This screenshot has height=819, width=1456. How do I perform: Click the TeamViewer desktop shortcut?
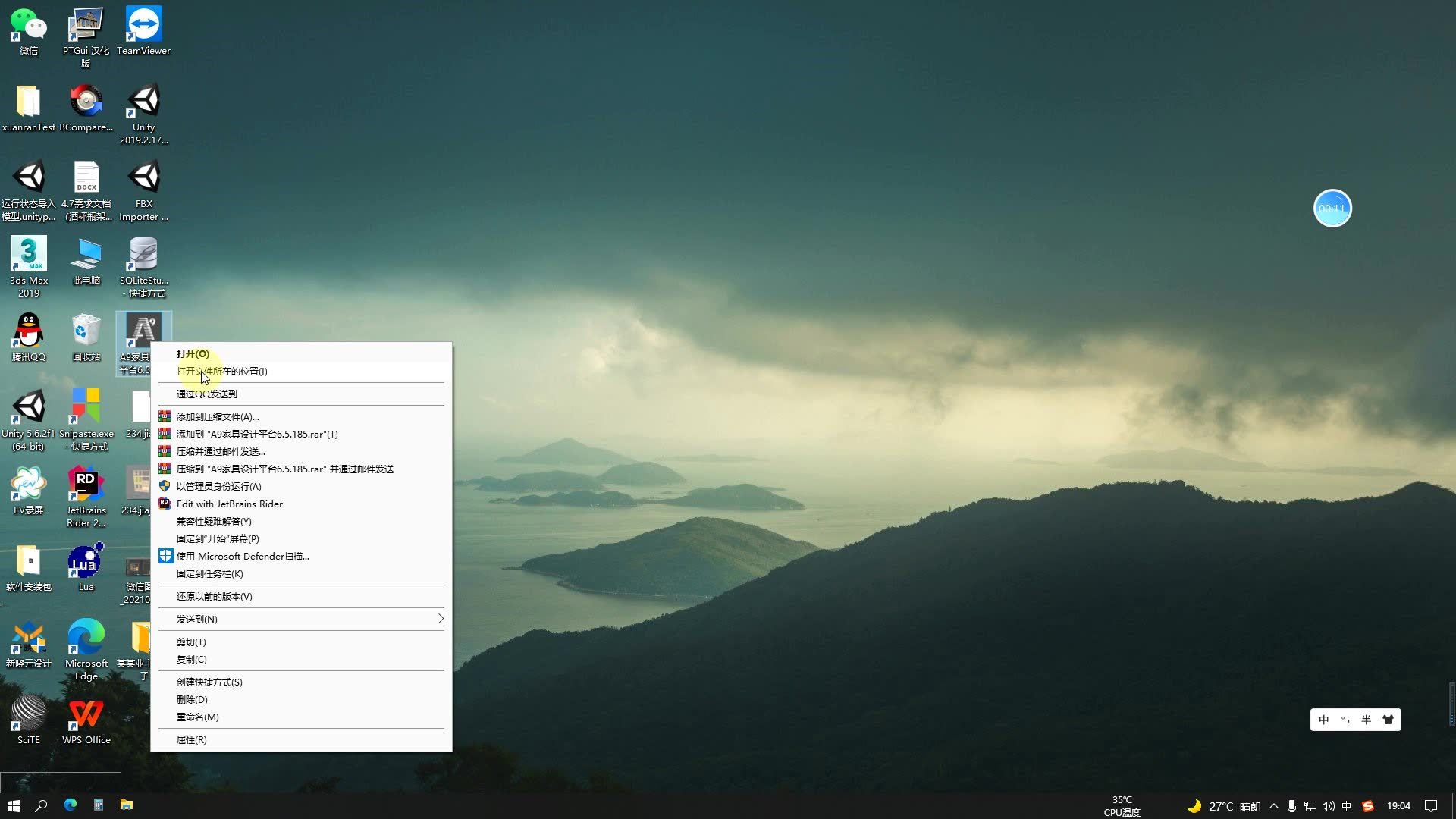(x=143, y=26)
